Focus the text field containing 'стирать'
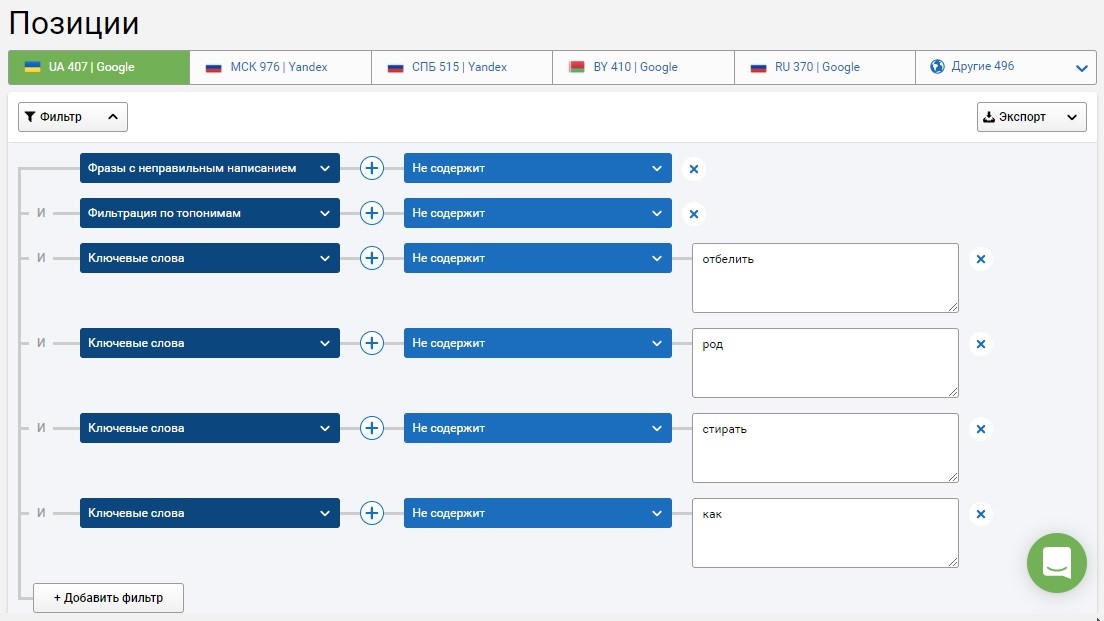 [825, 448]
